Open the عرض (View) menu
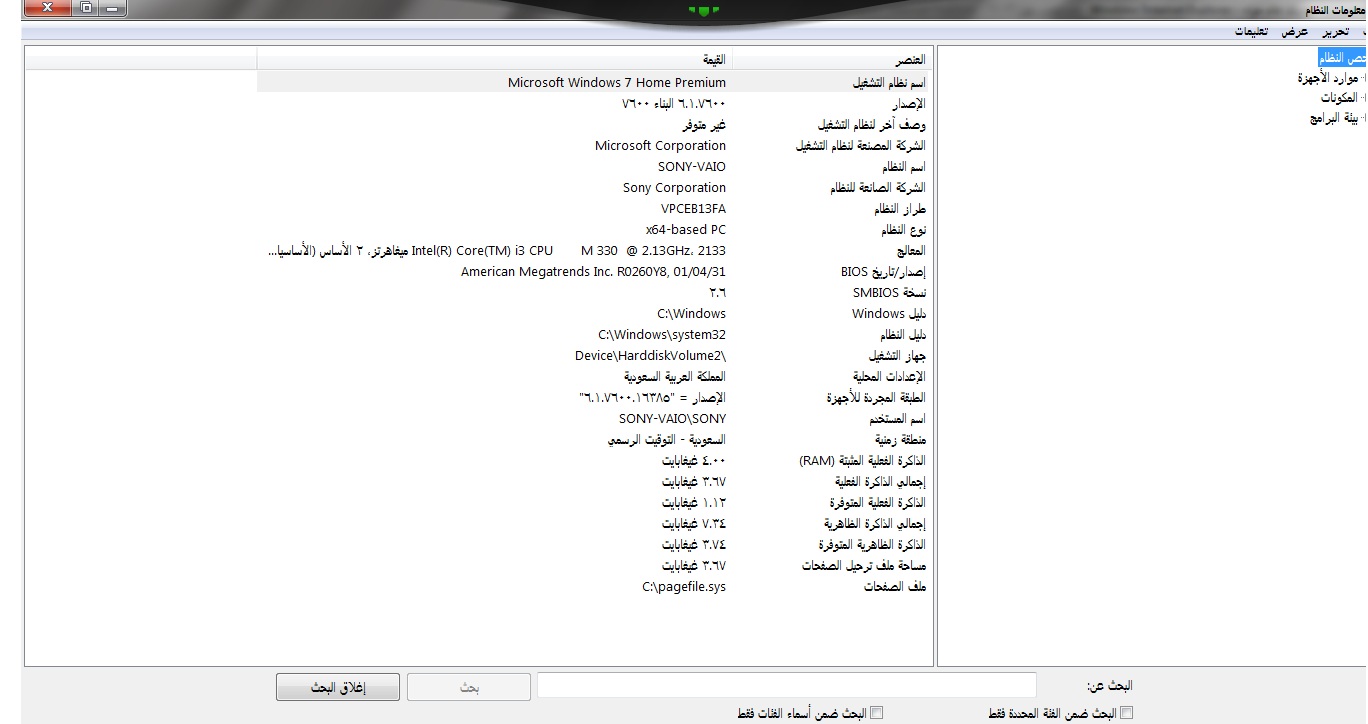 click(x=1295, y=32)
